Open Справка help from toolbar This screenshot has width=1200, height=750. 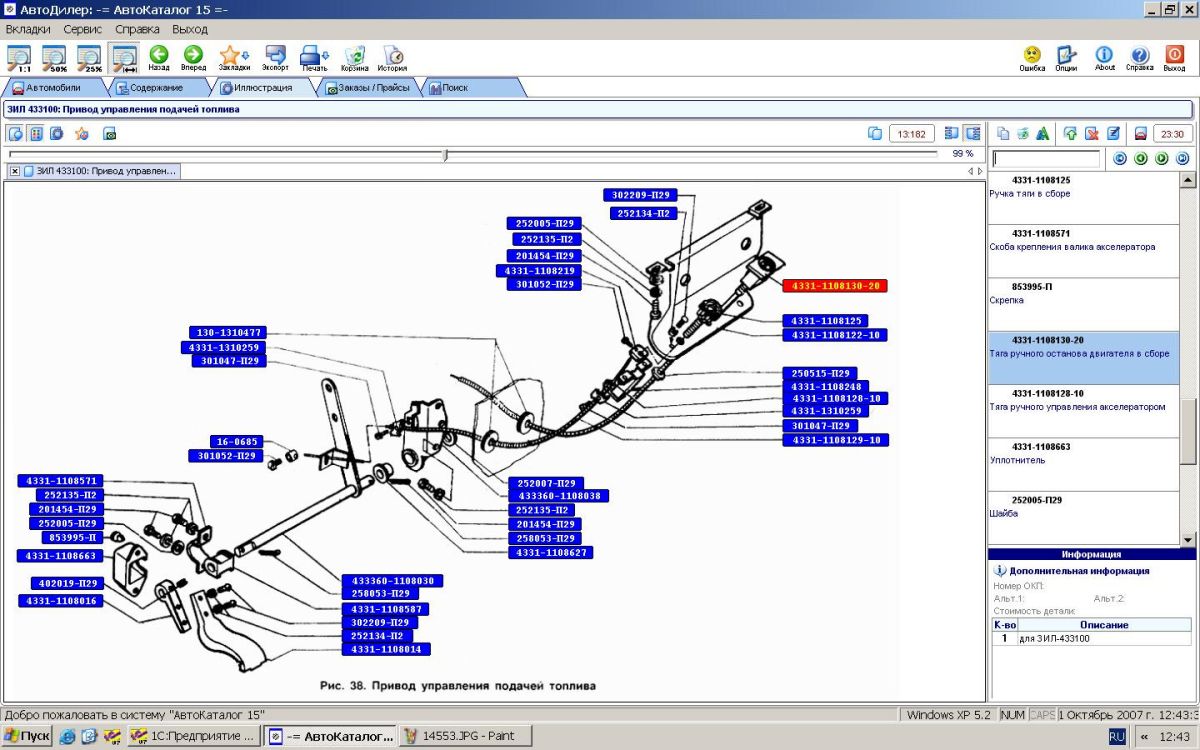pyautogui.click(x=1139, y=58)
